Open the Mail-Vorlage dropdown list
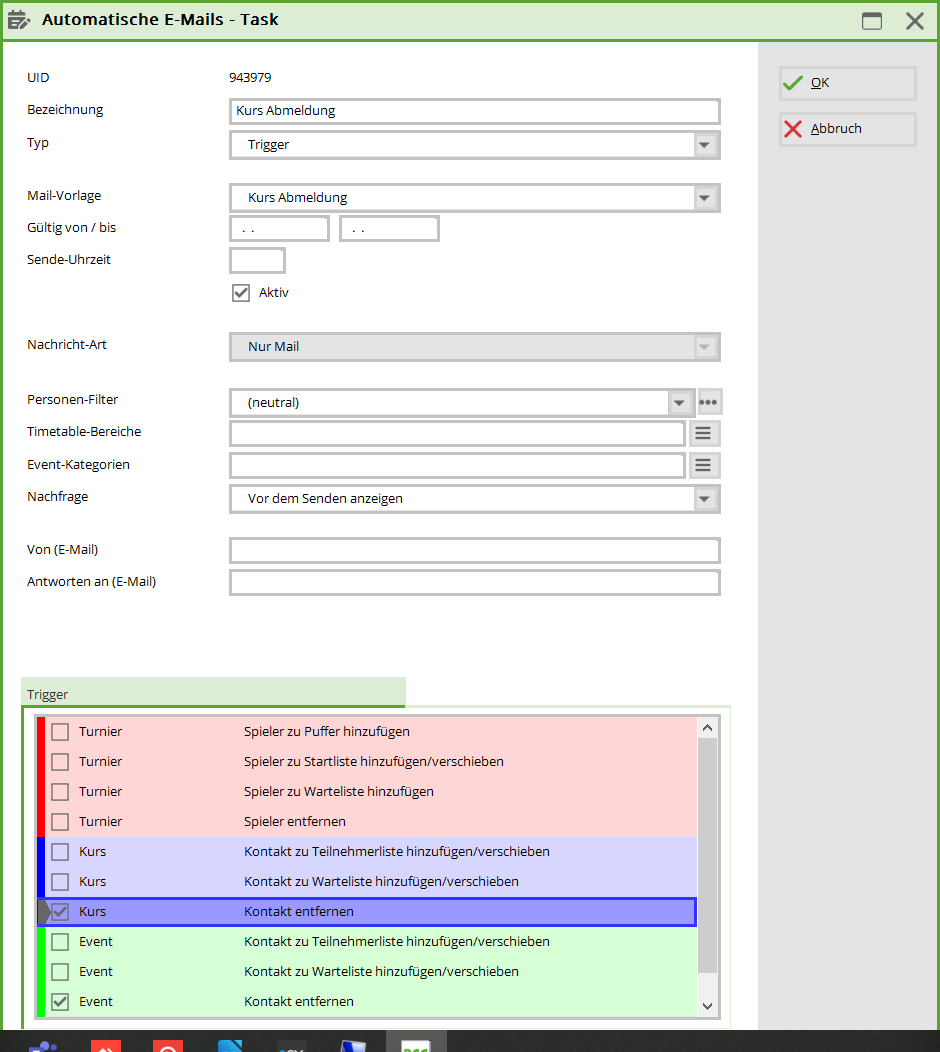This screenshot has height=1052, width=940. 705,198
